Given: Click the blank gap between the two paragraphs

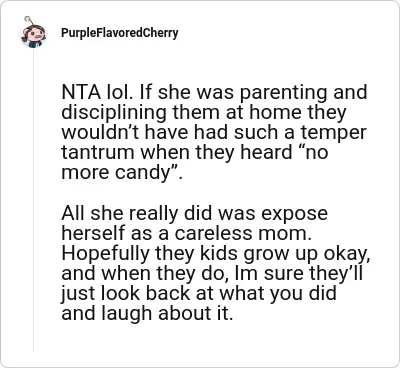Looking at the screenshot, I should click(x=213, y=193).
